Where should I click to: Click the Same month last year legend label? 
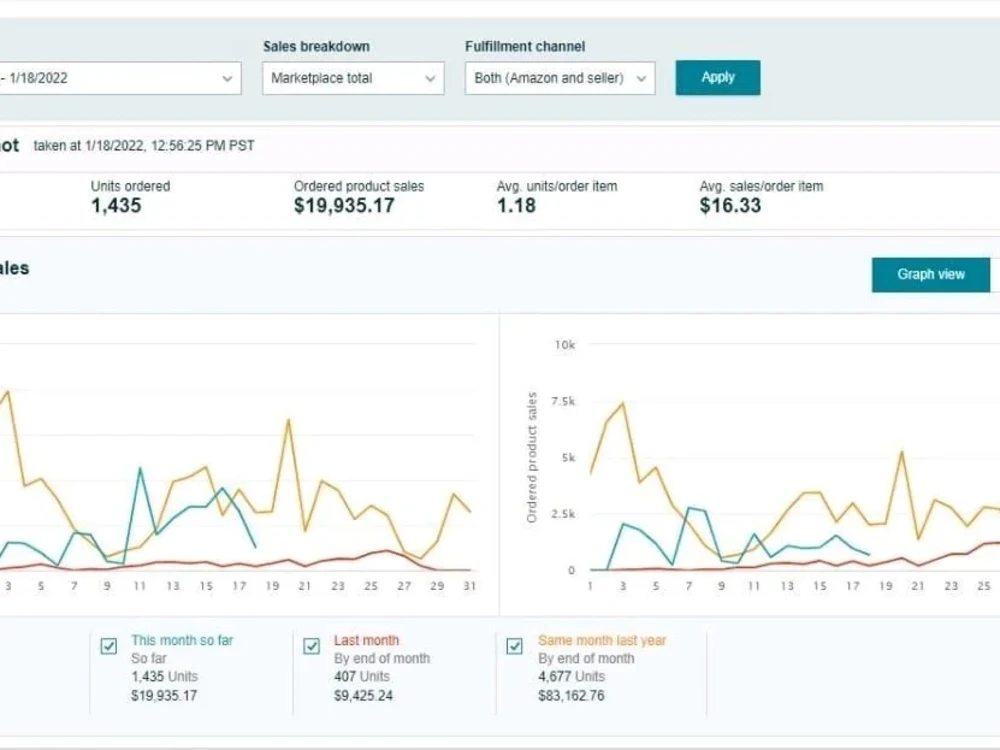pyautogui.click(x=602, y=640)
